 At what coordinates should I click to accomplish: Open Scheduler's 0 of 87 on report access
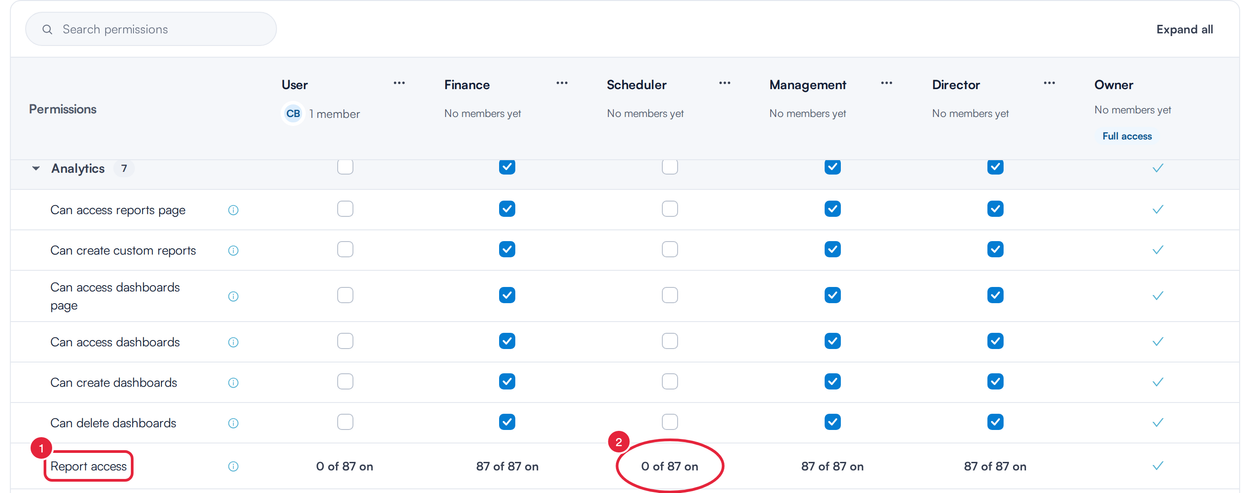(x=670, y=466)
